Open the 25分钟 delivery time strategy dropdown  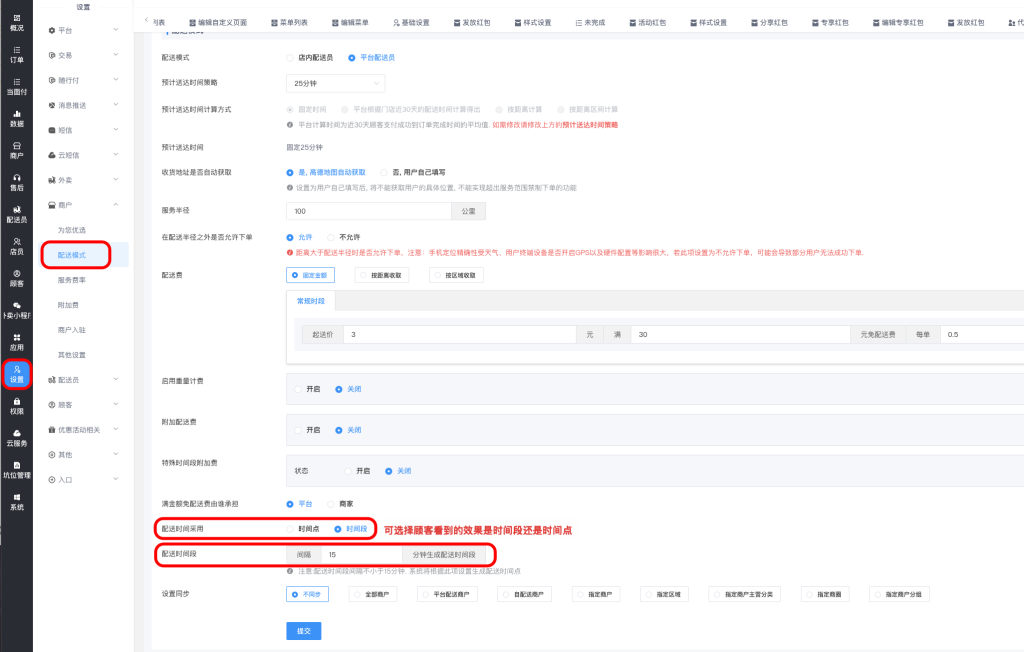pyautogui.click(x=335, y=84)
